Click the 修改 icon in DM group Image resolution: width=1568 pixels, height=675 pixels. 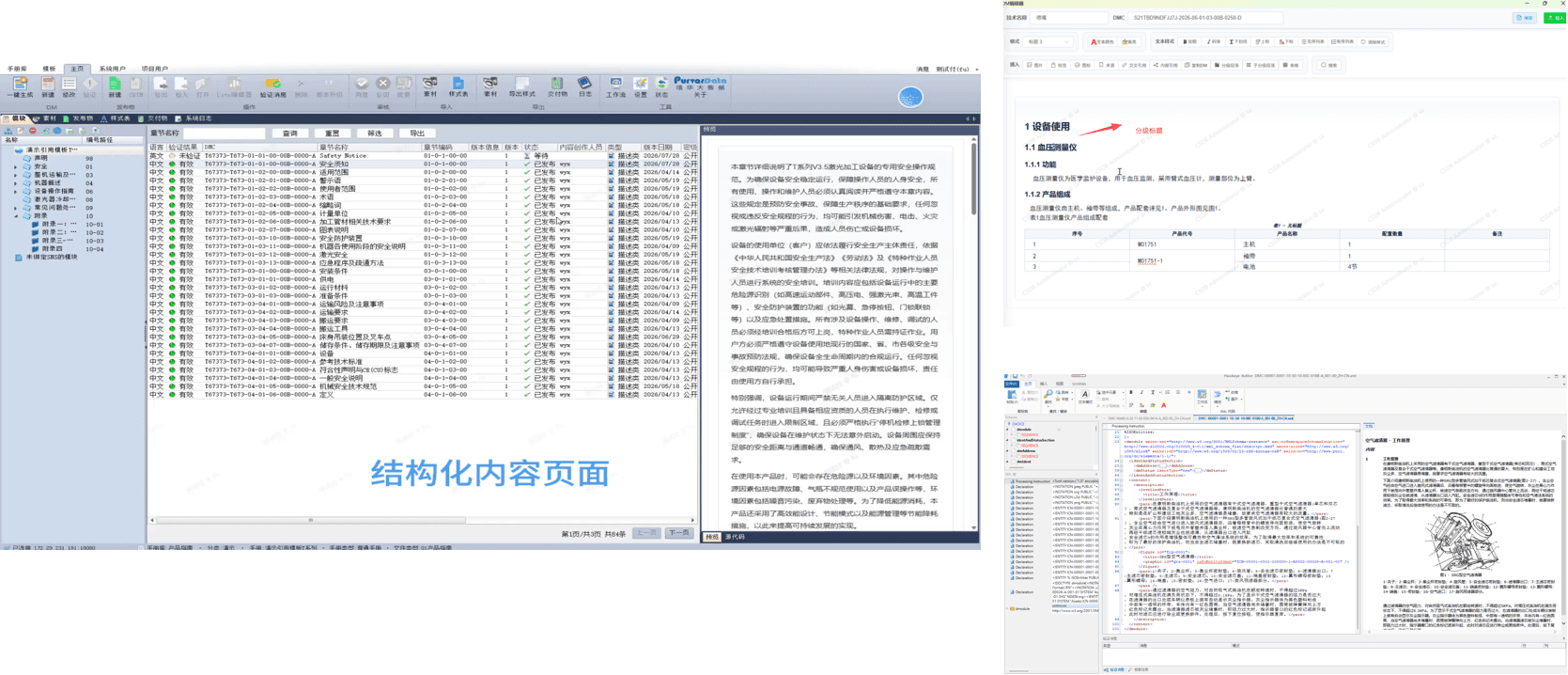pyautogui.click(x=69, y=88)
